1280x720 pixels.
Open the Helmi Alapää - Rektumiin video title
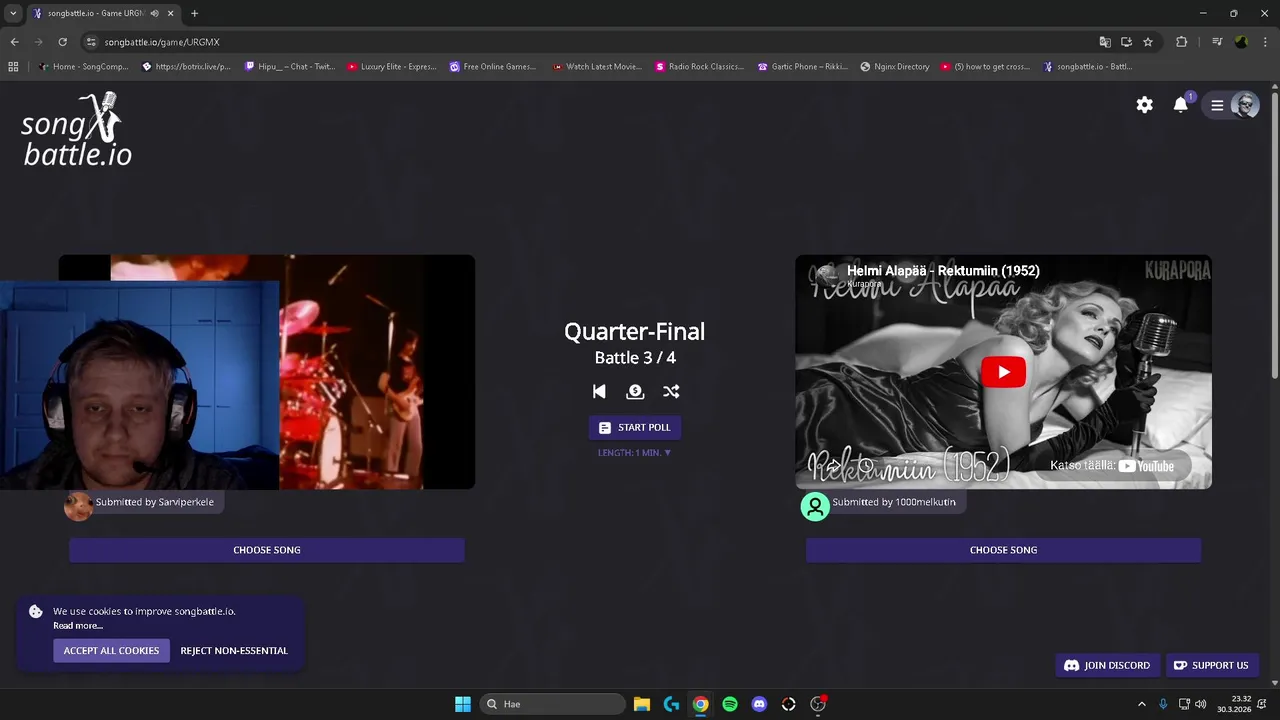click(943, 271)
